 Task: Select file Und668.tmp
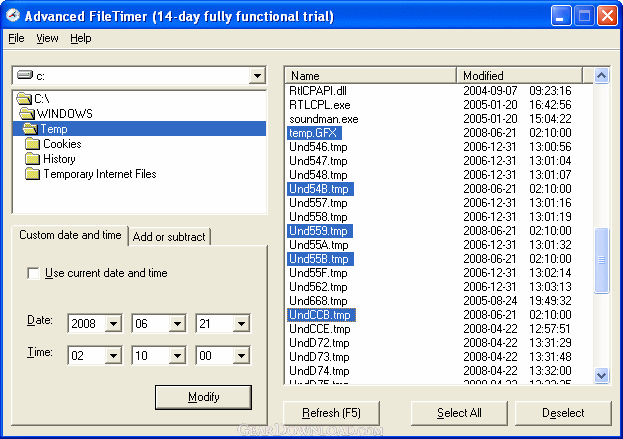[x=318, y=301]
